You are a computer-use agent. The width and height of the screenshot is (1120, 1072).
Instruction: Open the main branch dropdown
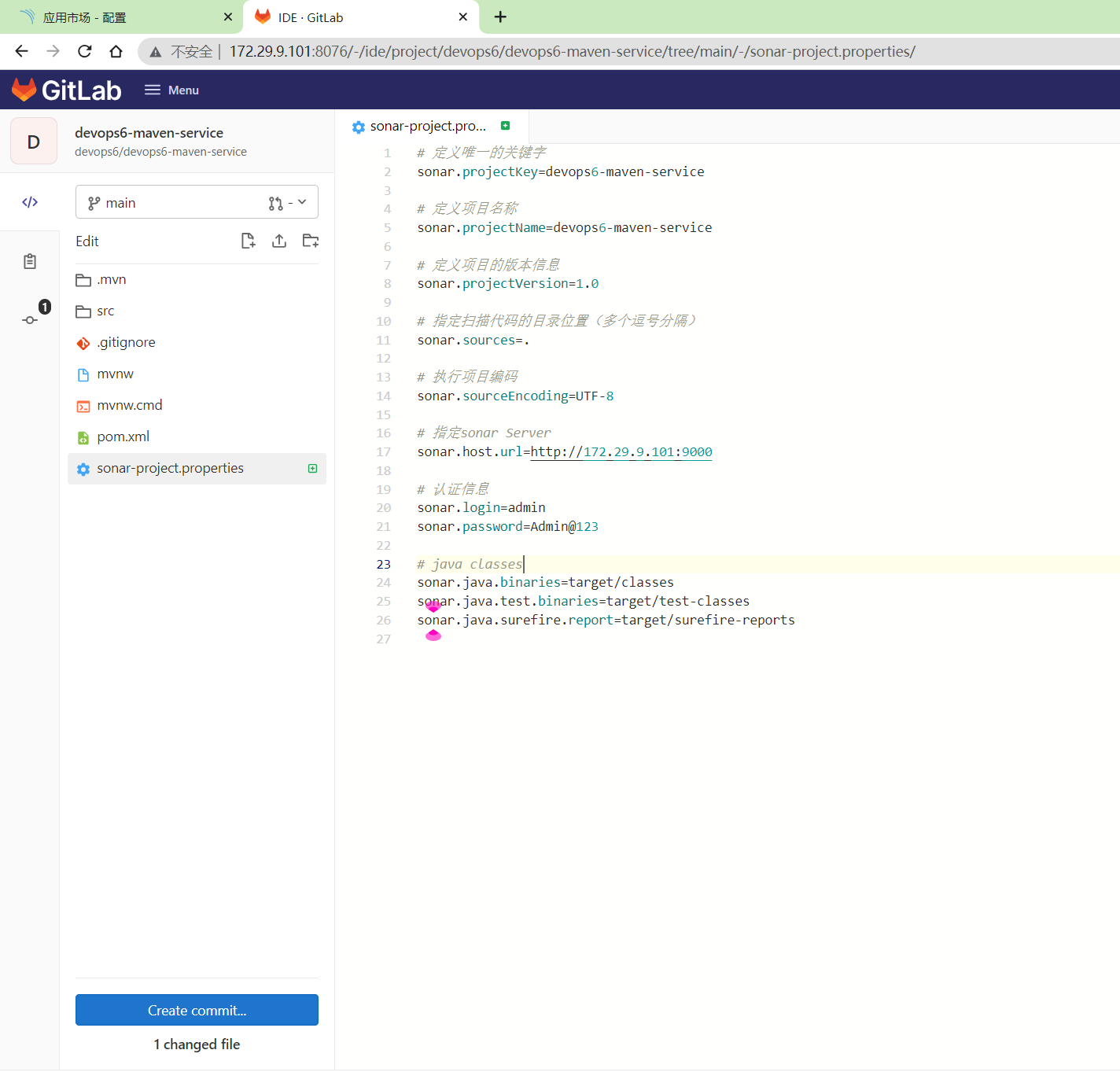(197, 203)
